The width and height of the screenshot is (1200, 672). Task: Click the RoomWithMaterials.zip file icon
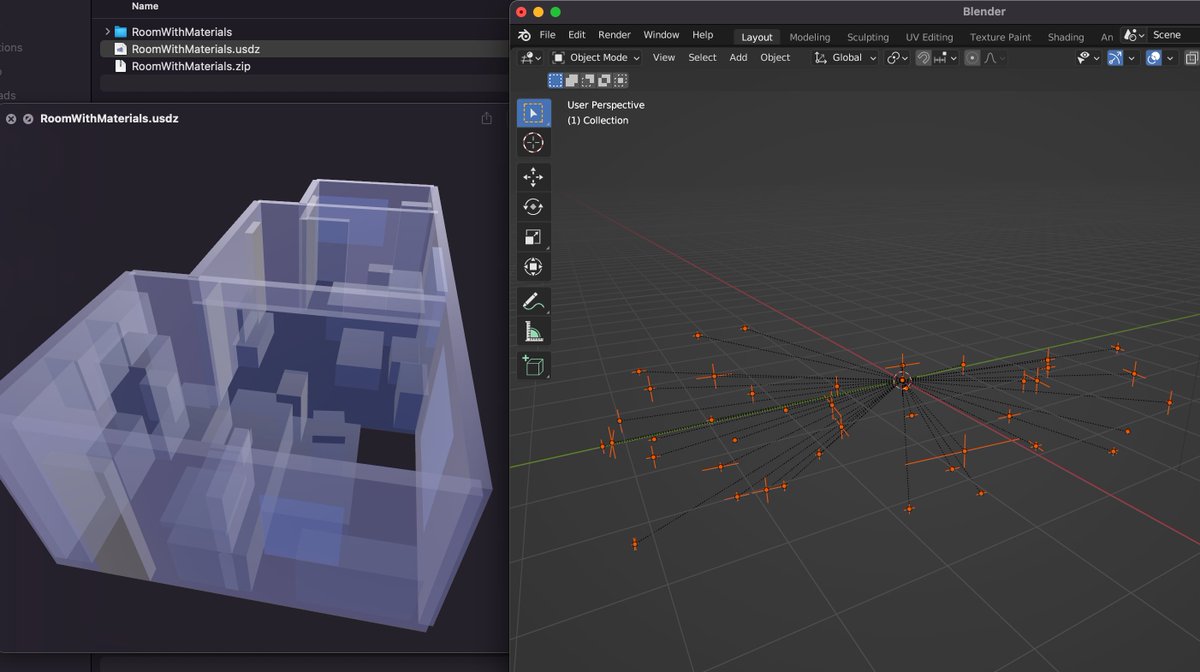tap(120, 66)
